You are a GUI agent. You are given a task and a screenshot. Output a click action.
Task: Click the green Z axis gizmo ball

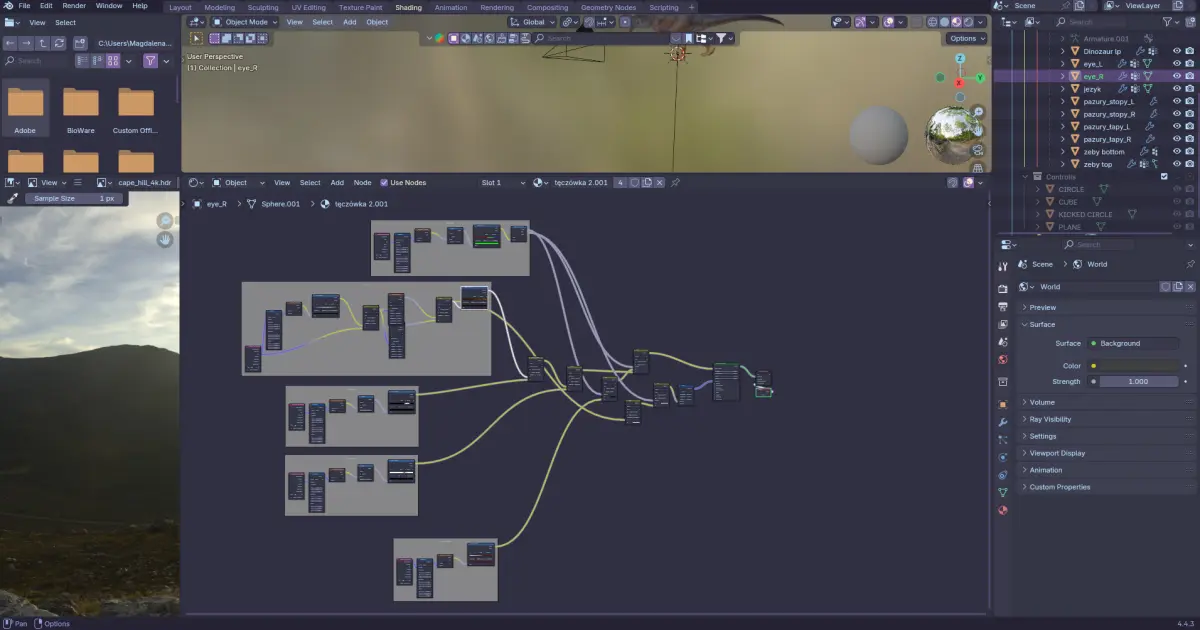pyautogui.click(x=960, y=58)
